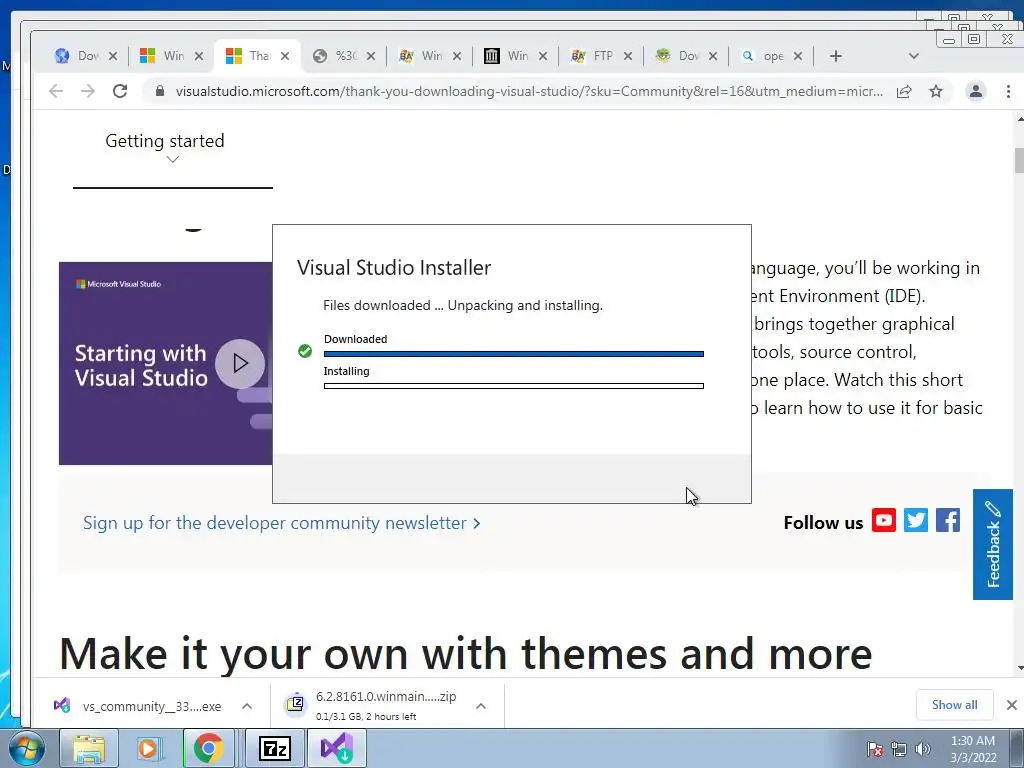
Task: Expand the Getting started section chevron
Action: (172, 159)
